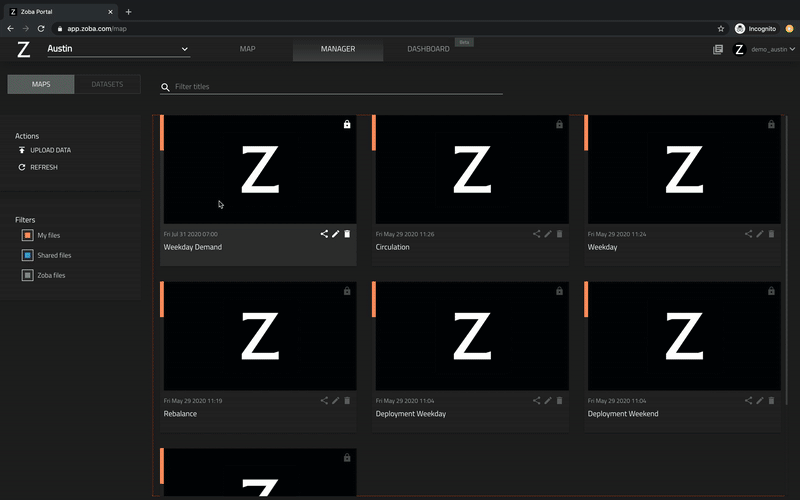
Task: Expand the demo_austin user menu
Action: pos(773,49)
